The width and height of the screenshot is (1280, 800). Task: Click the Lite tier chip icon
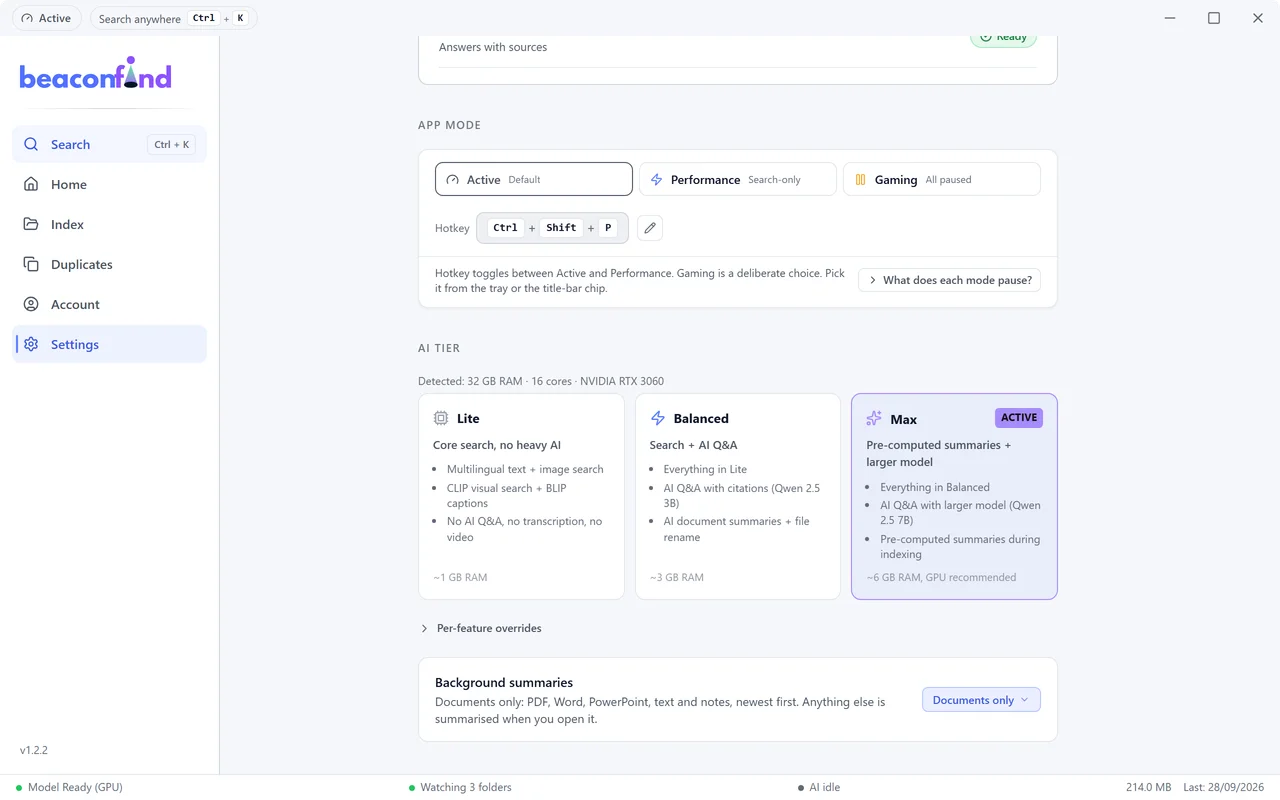pos(441,418)
